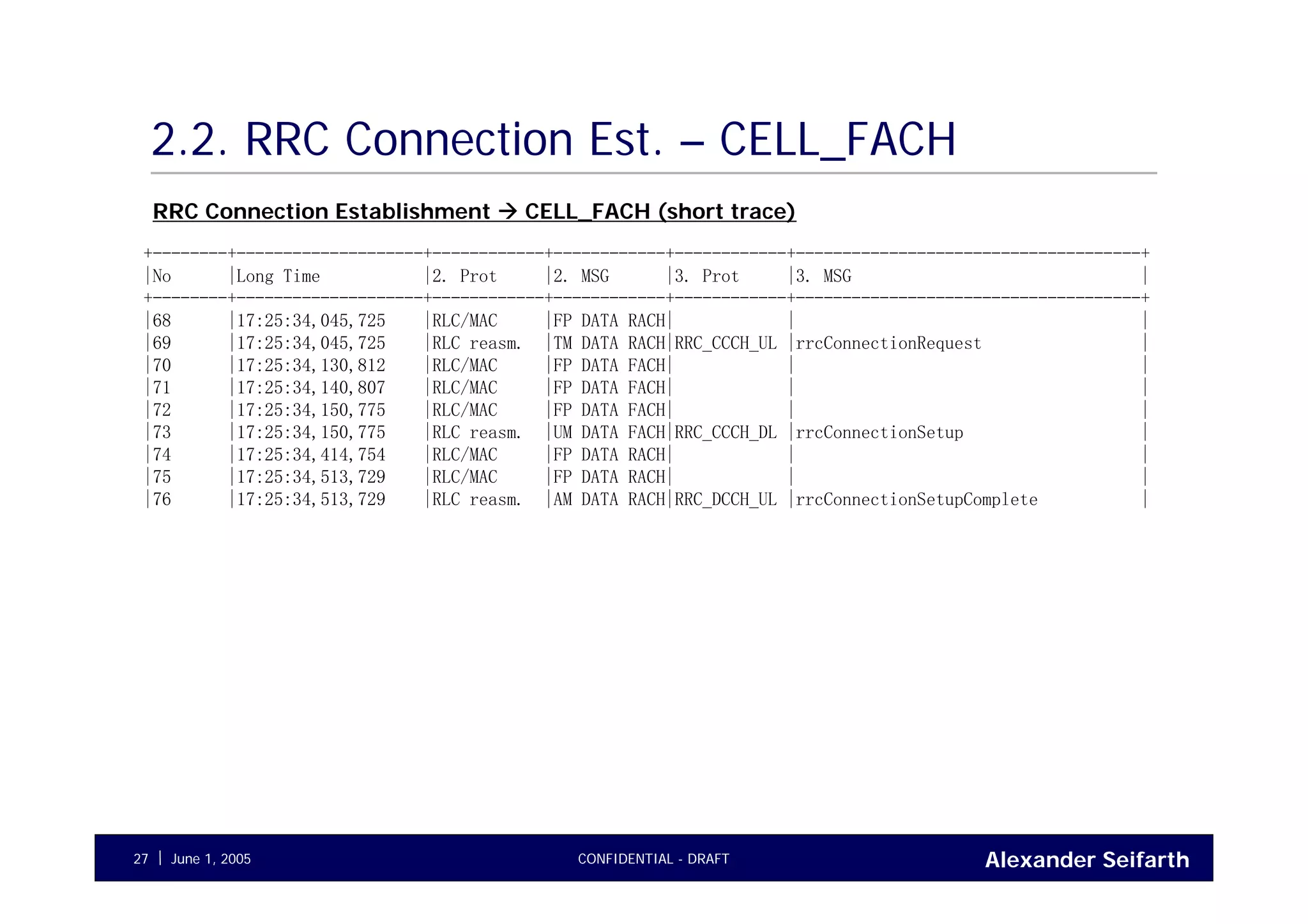
Task: Click 'RLC/MAC' in row 74
Action: point(465,455)
